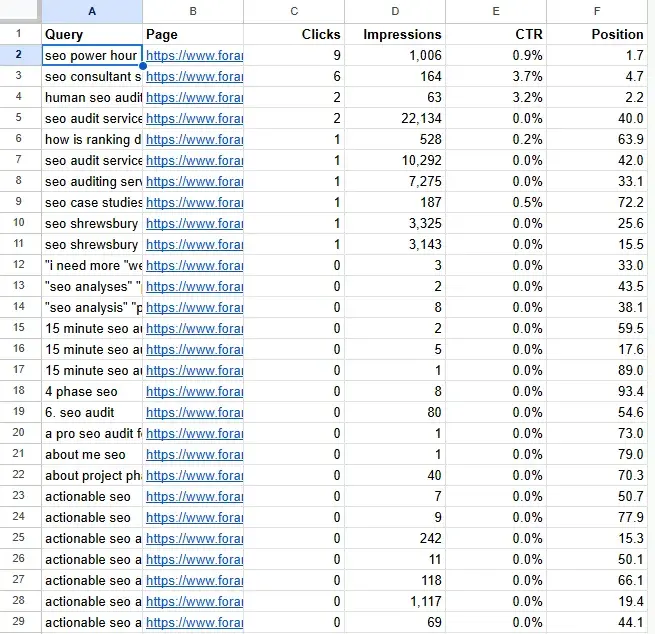Select the cell showing 10,292 impressions

pos(396,160)
